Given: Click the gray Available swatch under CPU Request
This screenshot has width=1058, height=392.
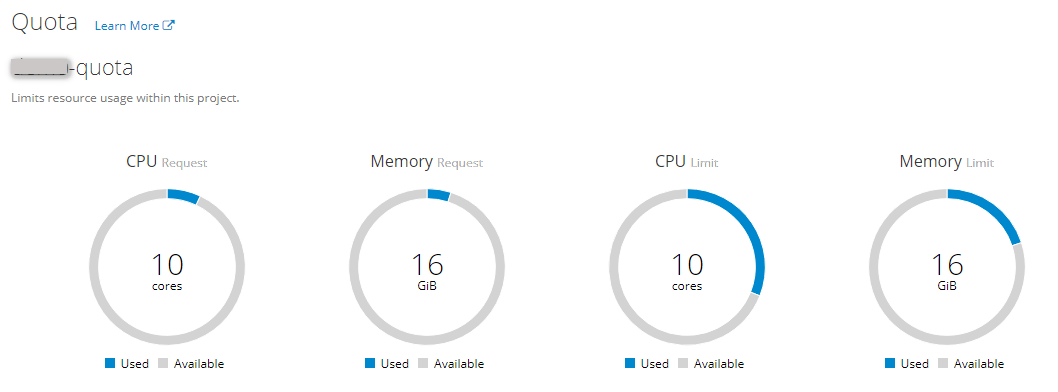Looking at the screenshot, I should tap(163, 363).
